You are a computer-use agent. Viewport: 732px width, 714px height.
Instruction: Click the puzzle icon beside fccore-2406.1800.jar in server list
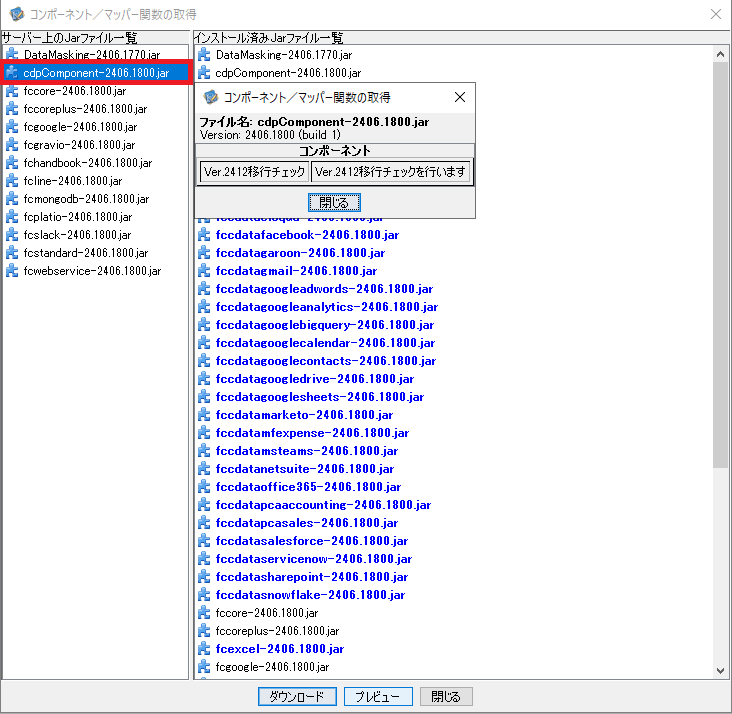pyautogui.click(x=12, y=91)
